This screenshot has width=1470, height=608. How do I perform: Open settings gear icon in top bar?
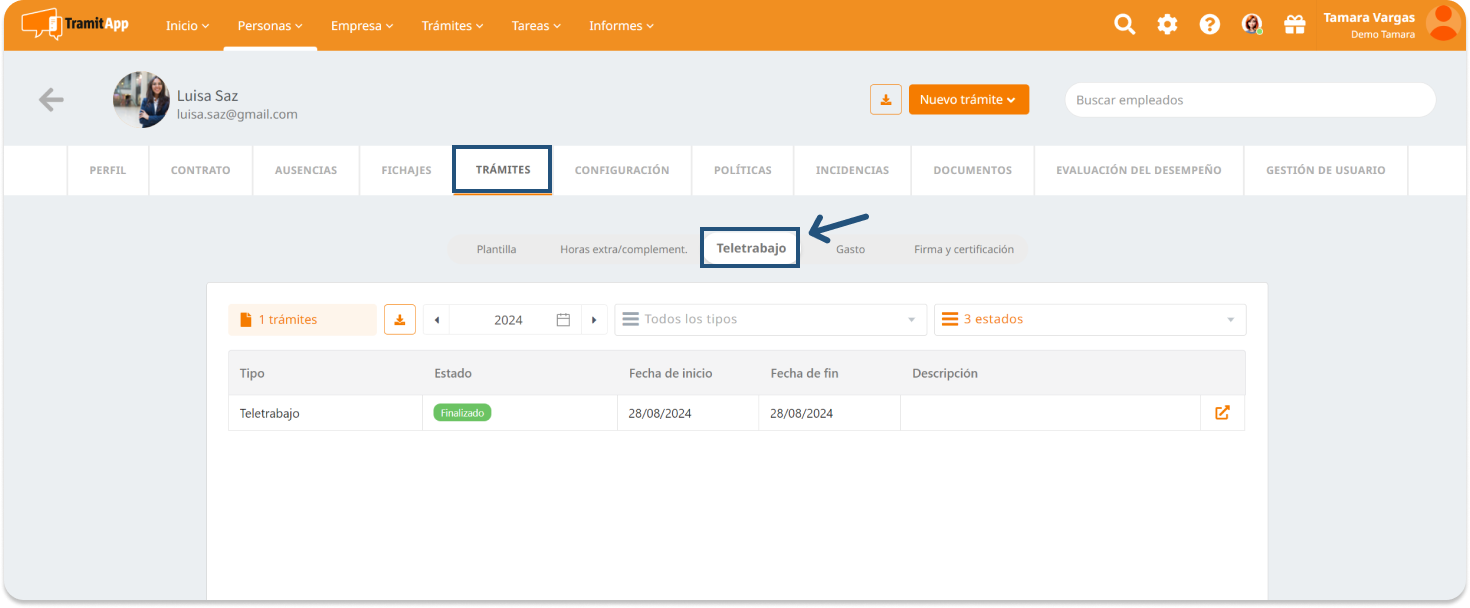(1167, 25)
